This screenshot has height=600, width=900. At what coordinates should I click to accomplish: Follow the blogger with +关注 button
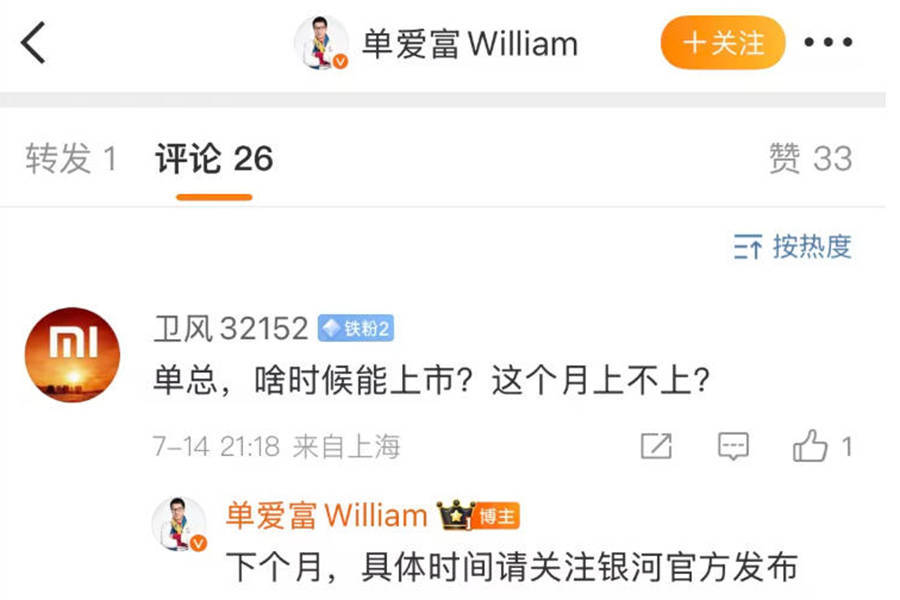[723, 42]
